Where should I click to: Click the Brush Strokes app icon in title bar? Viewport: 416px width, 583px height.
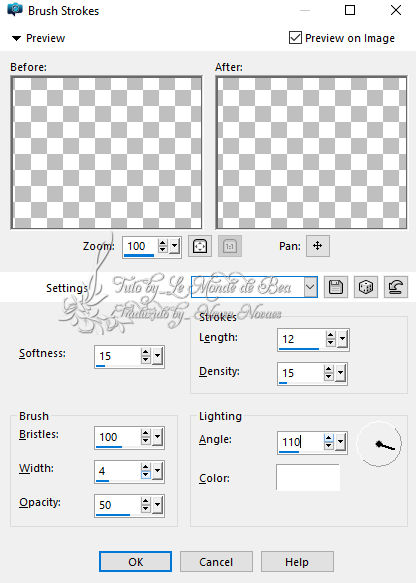point(14,10)
